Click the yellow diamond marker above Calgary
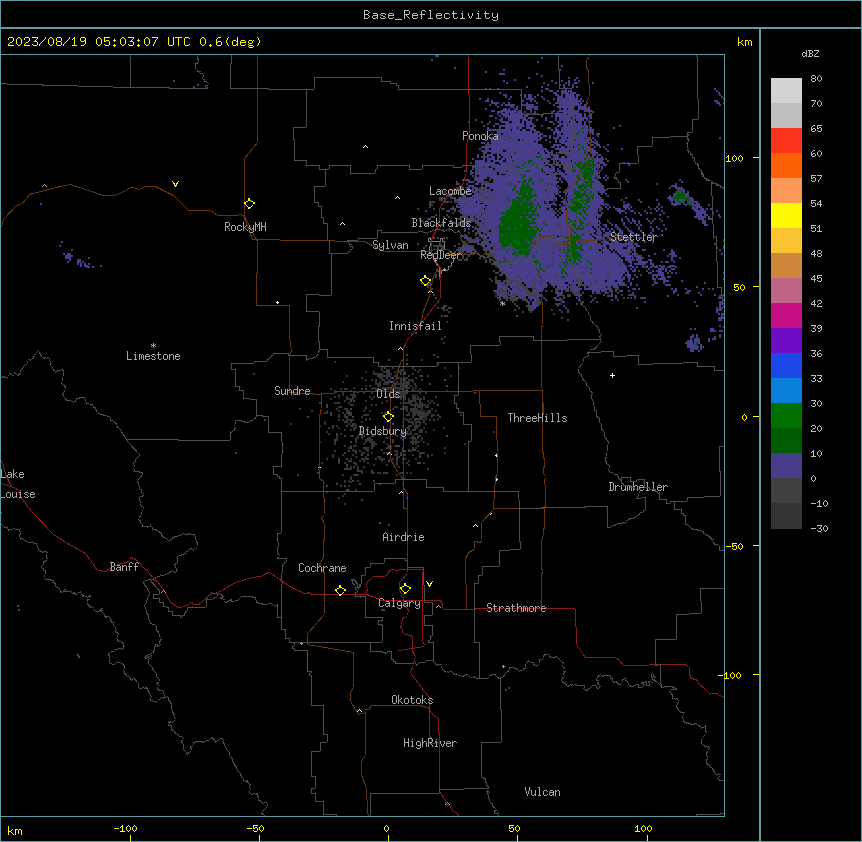The width and height of the screenshot is (862, 842). click(x=405, y=589)
